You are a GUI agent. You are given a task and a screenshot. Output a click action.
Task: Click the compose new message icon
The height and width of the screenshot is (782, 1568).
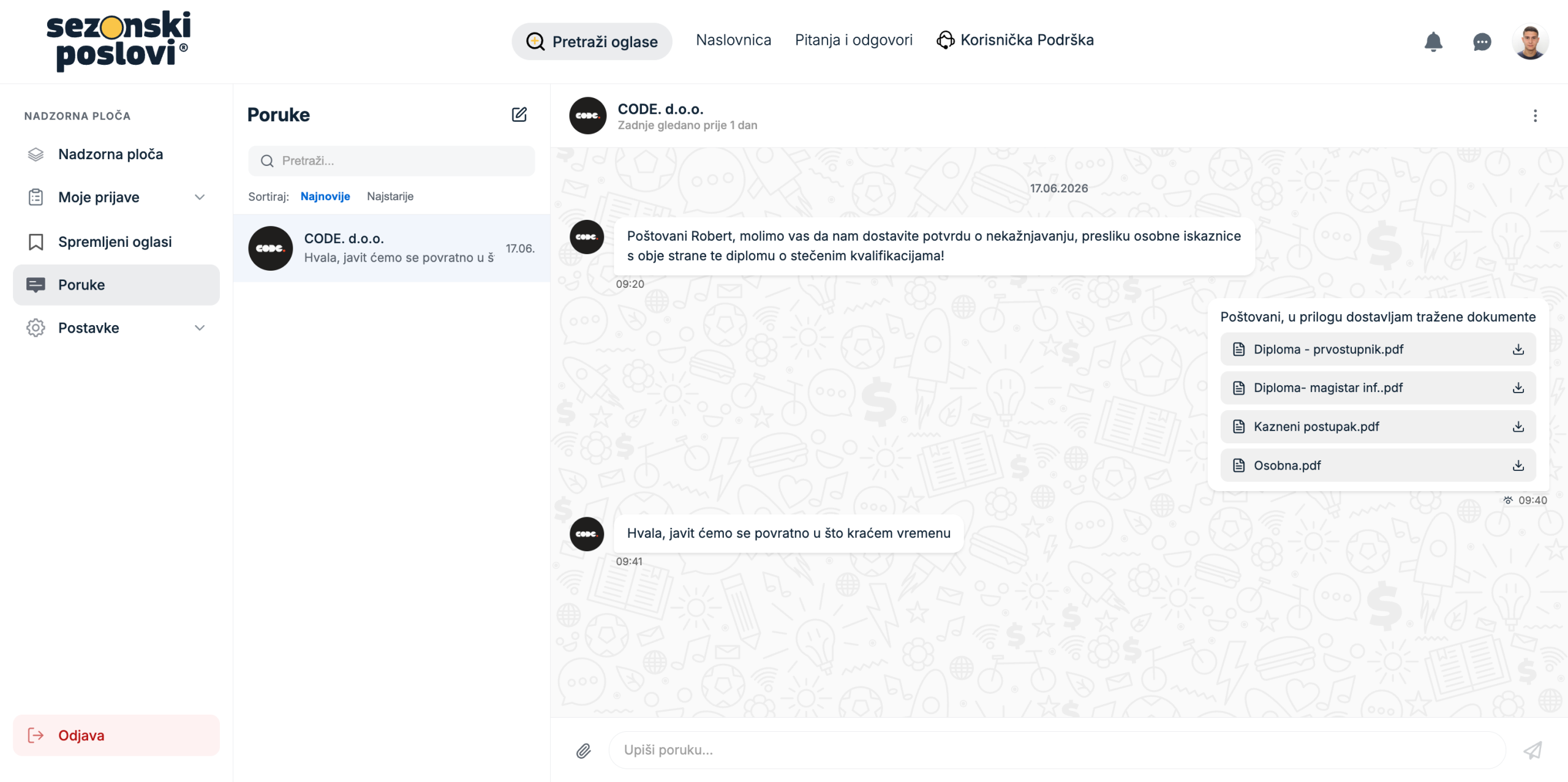click(x=519, y=115)
